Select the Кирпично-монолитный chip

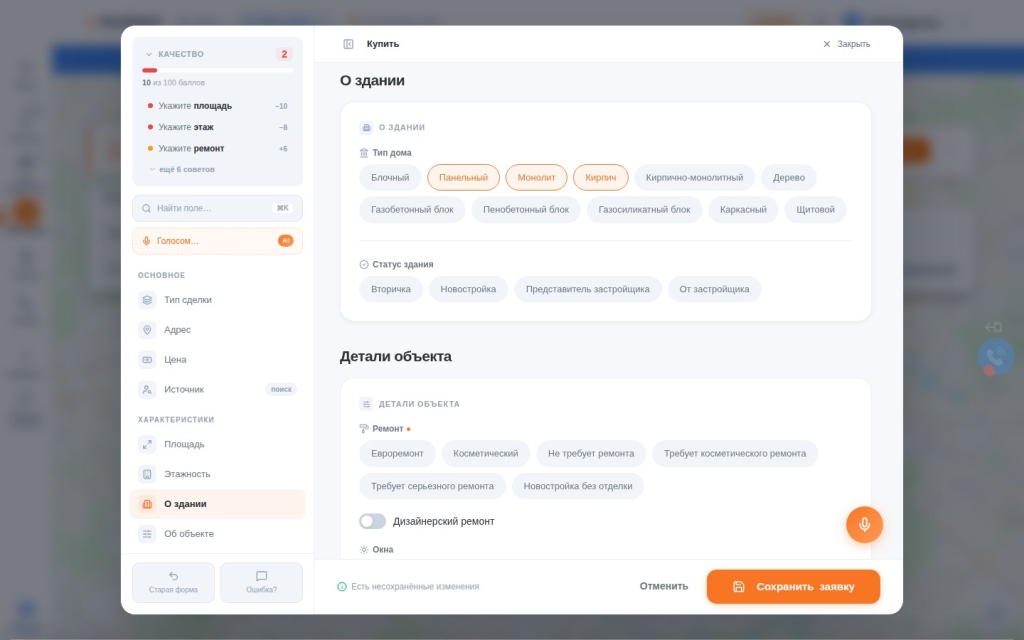tap(694, 178)
